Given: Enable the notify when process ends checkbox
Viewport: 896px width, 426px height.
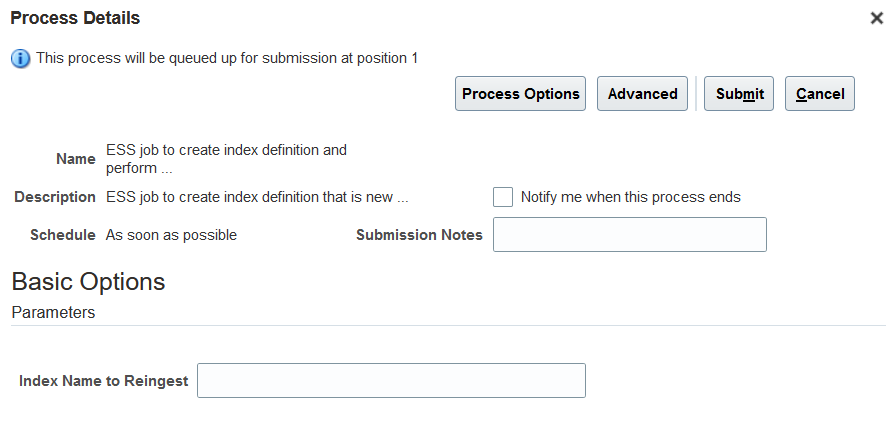Looking at the screenshot, I should coord(503,197).
